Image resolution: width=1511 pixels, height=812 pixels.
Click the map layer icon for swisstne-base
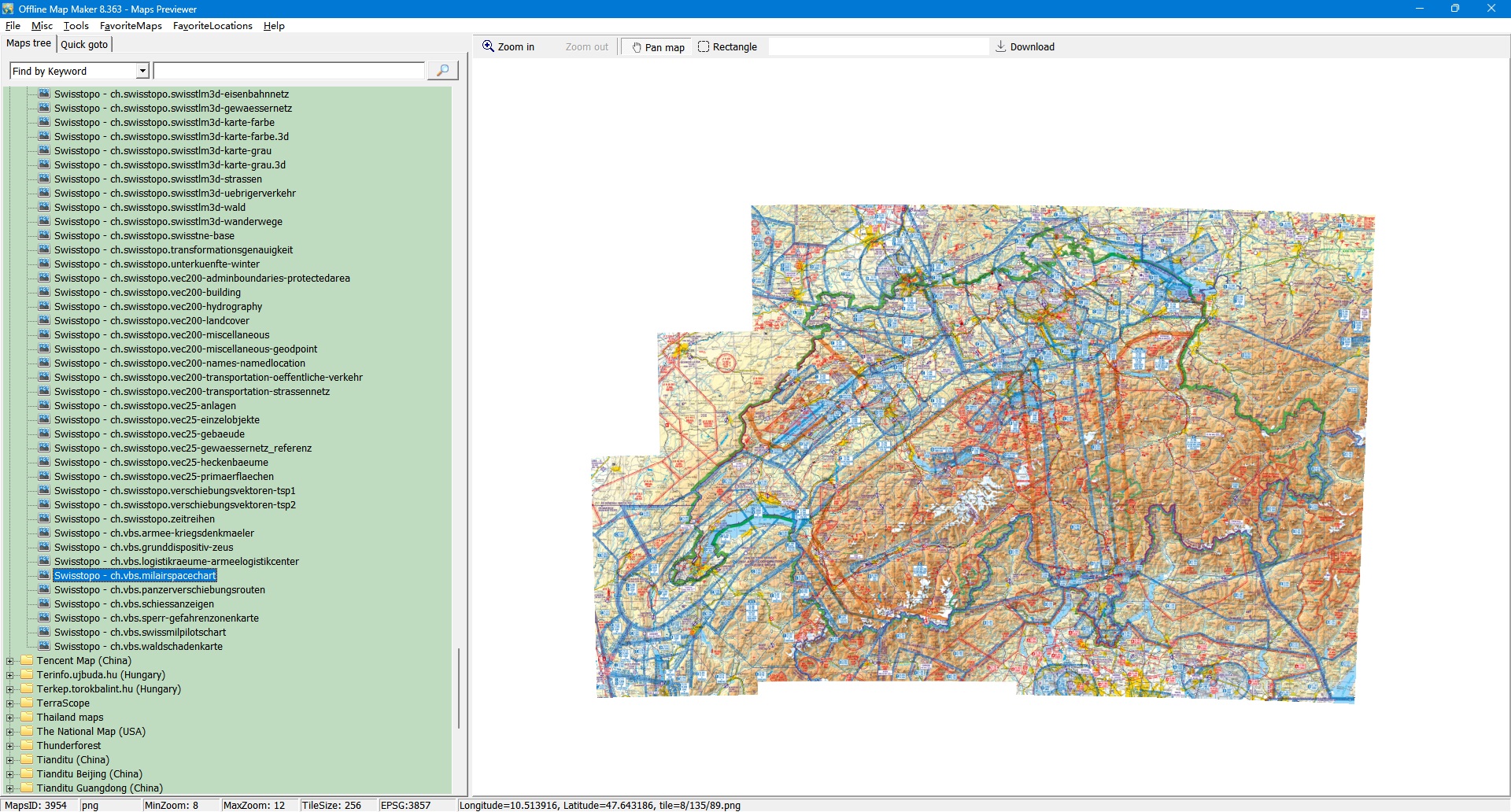[x=44, y=236]
